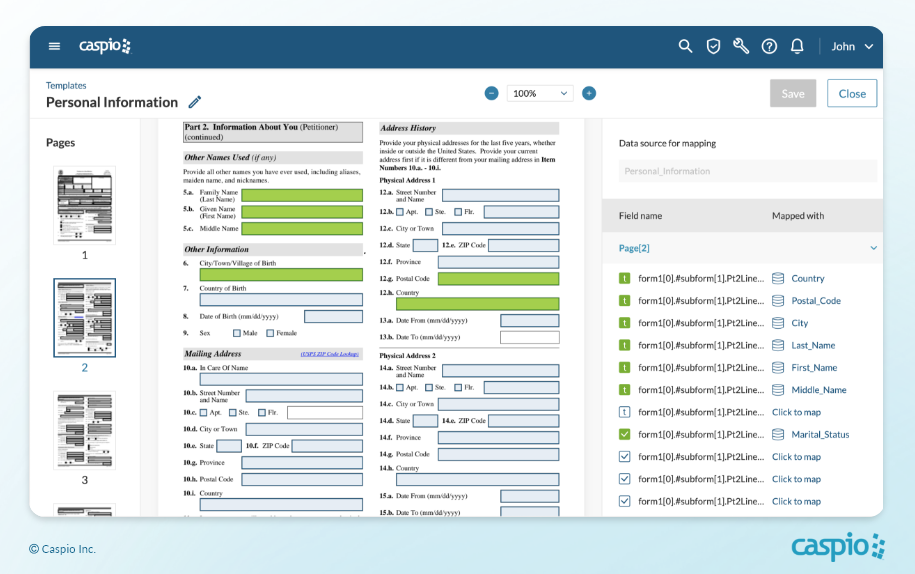Open the shield security icon

pos(713,46)
